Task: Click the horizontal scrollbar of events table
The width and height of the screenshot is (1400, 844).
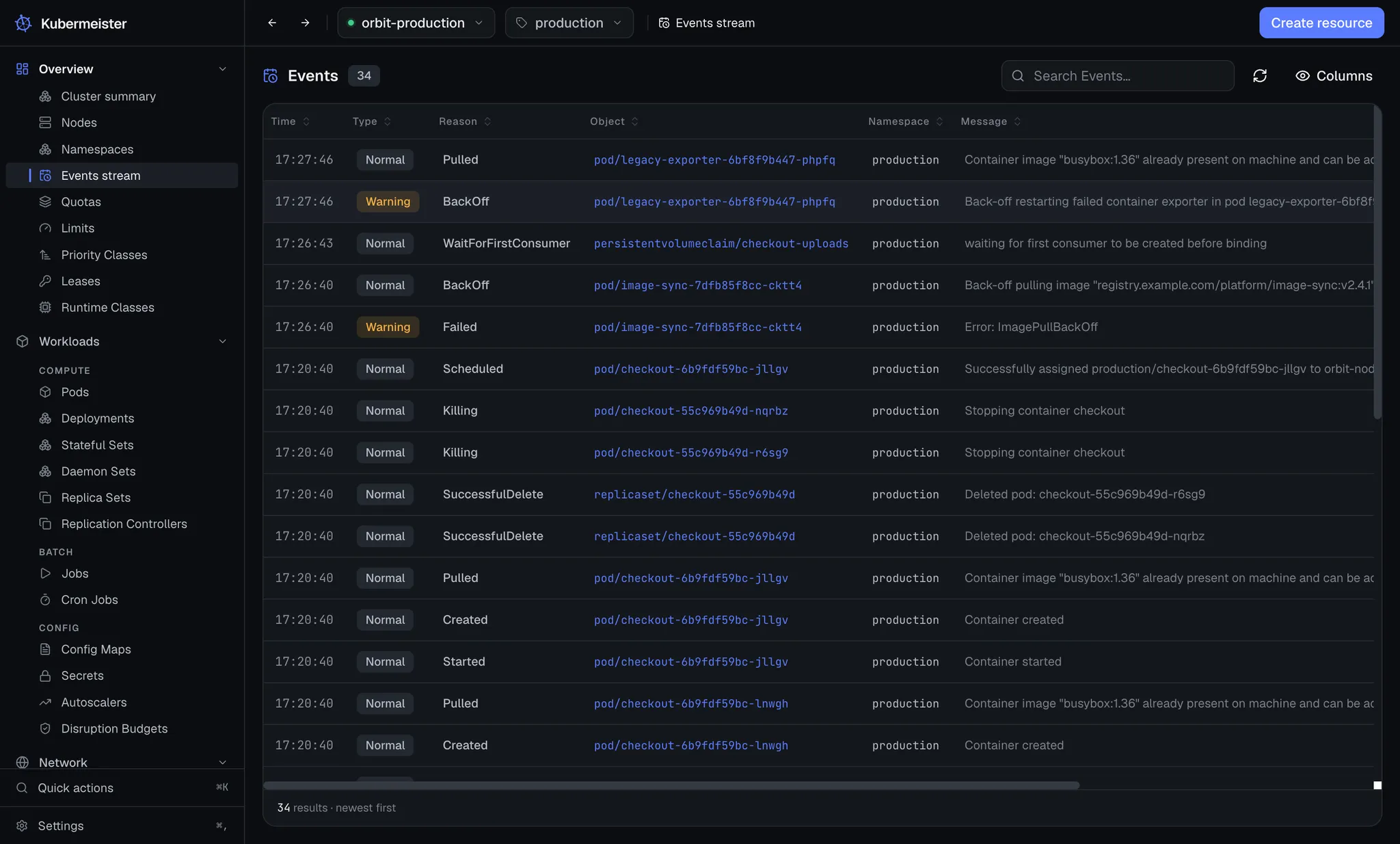Action: 671,785
